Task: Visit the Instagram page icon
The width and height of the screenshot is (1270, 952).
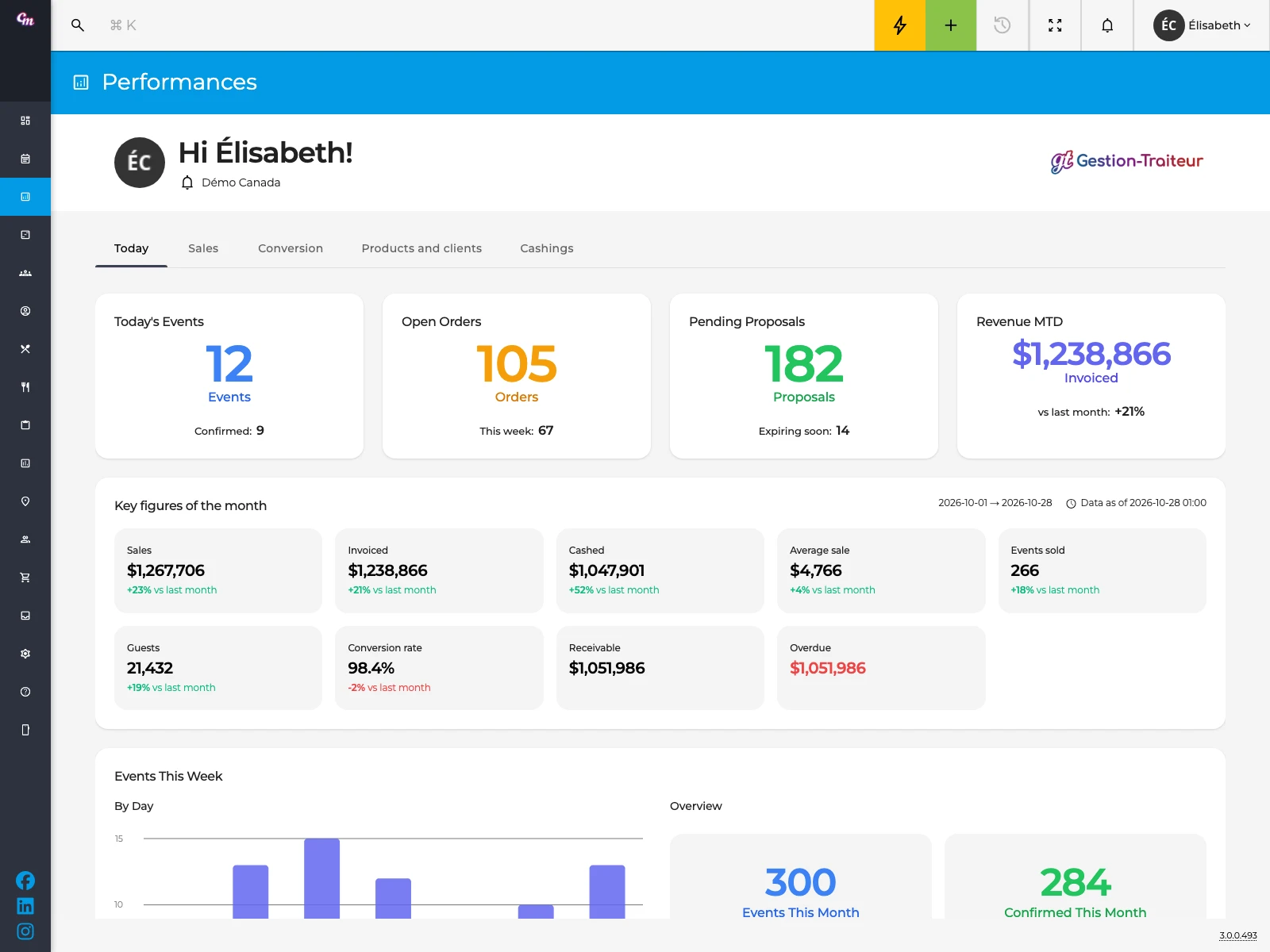Action: click(x=25, y=931)
